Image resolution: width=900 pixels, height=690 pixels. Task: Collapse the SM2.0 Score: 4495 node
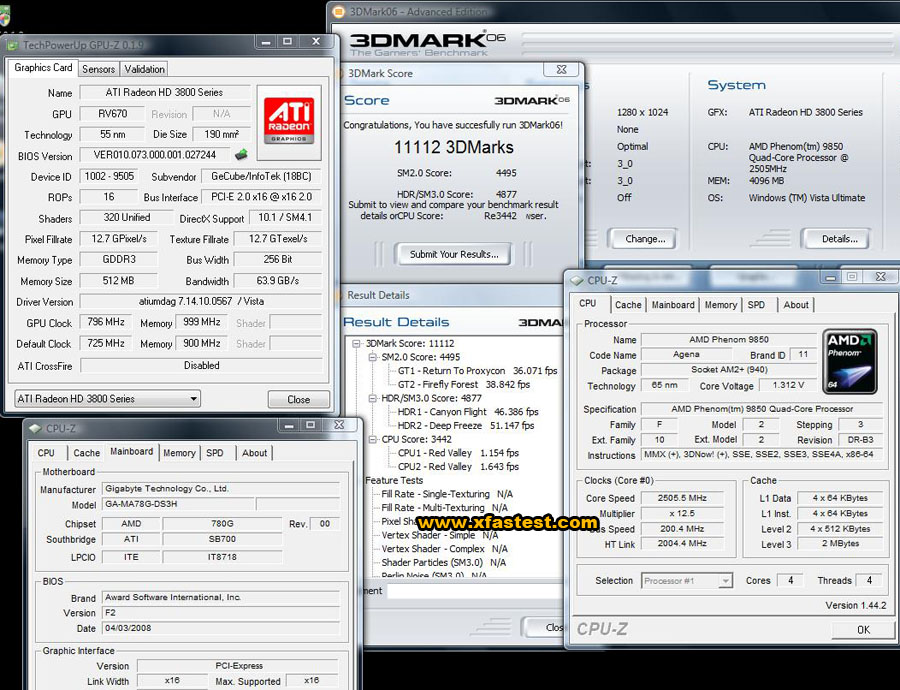(x=373, y=357)
